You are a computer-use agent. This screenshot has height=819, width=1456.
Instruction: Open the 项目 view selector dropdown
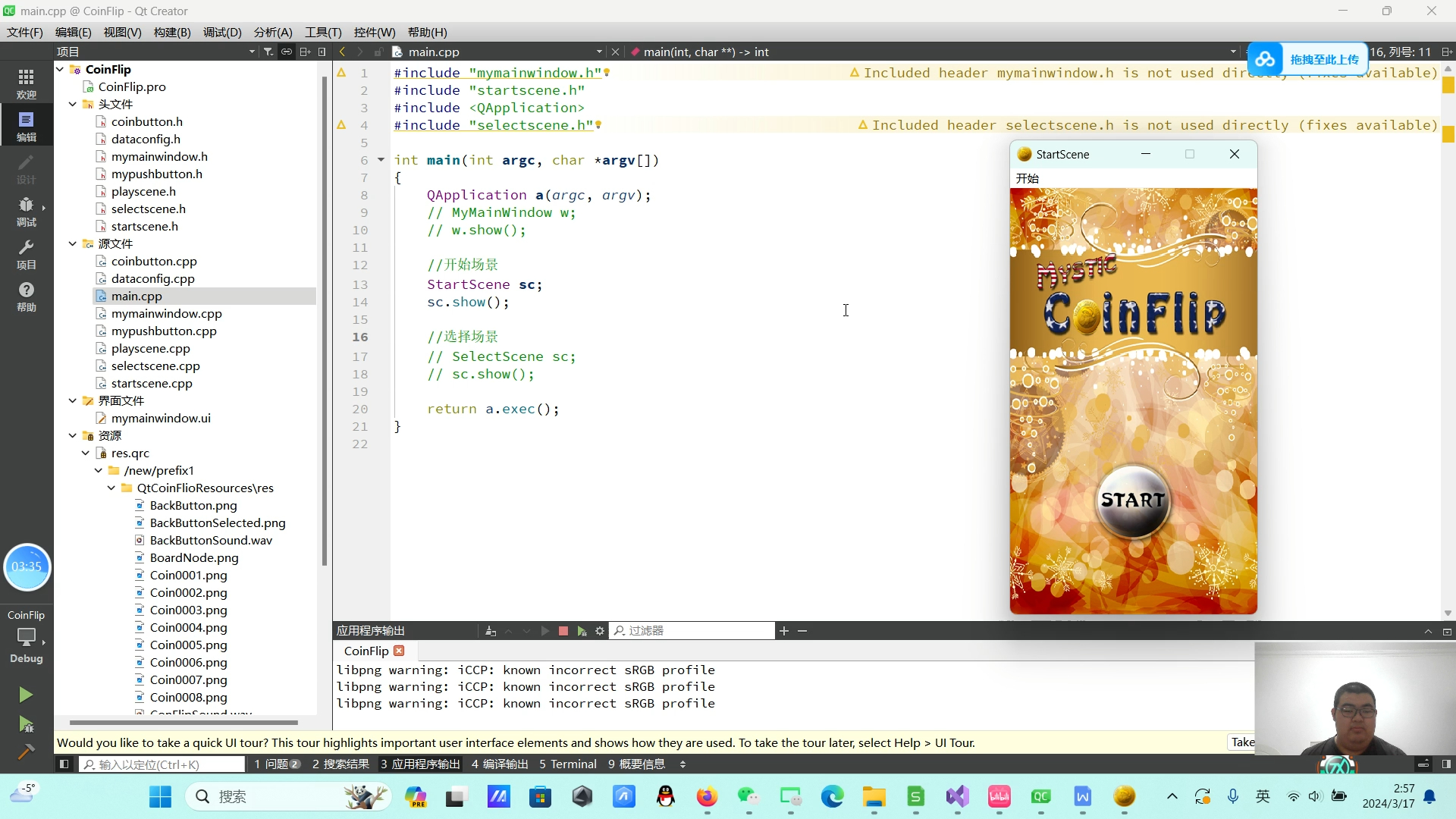pos(252,52)
